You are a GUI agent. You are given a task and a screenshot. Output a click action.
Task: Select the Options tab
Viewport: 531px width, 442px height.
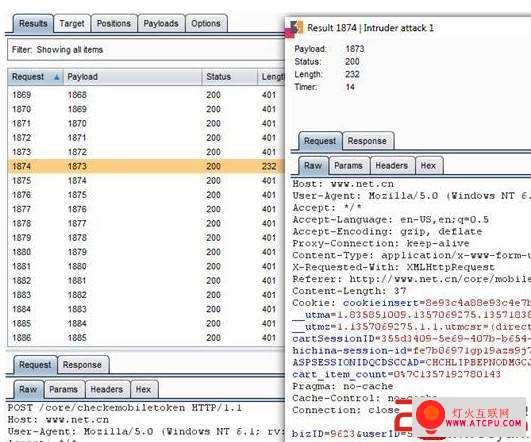(206, 24)
